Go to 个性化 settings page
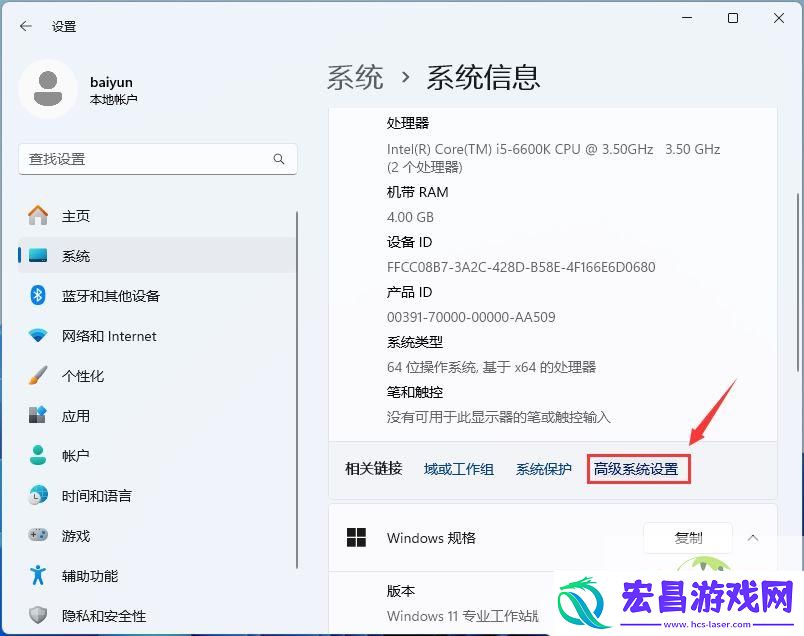The image size is (804, 636). [157, 375]
